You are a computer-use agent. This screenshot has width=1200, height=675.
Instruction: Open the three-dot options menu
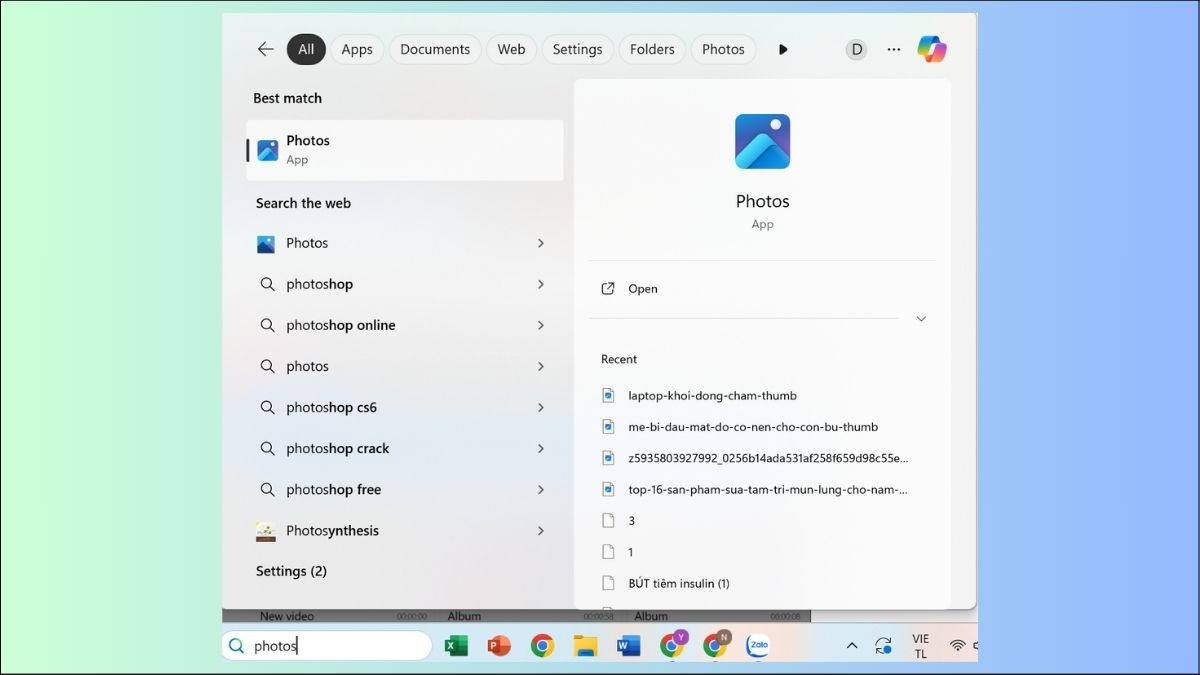tap(894, 49)
